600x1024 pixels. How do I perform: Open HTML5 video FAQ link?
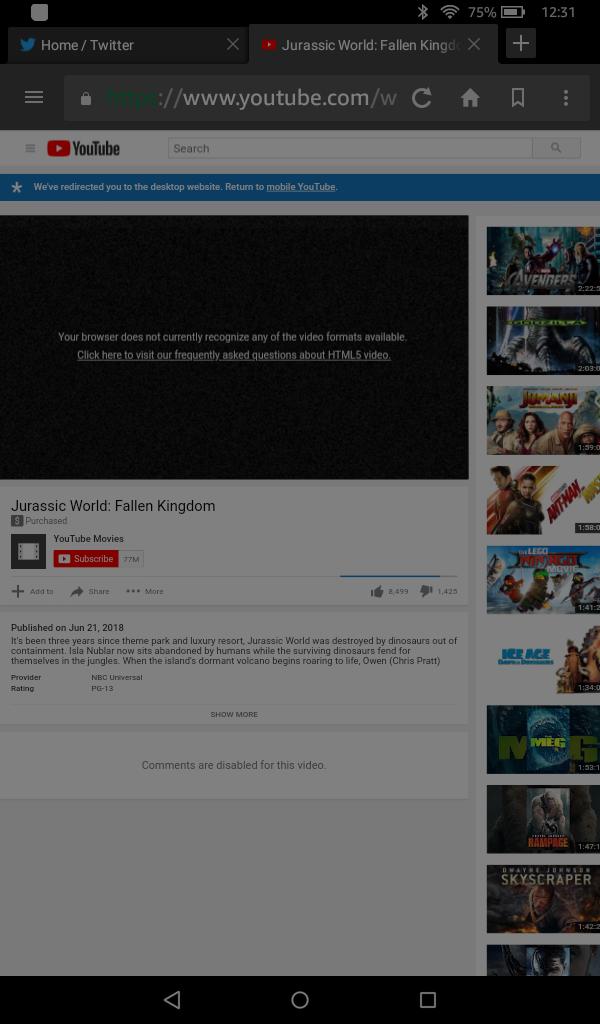tap(234, 355)
